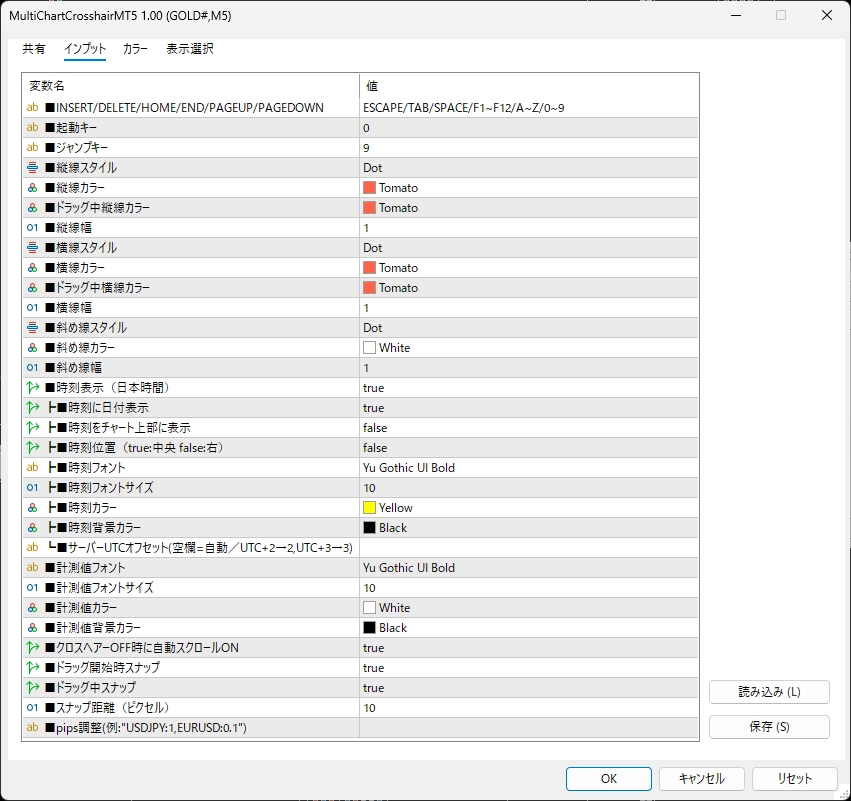
Task: Open the 横線スタイル Dot value dropdown
Action: (x=528, y=248)
